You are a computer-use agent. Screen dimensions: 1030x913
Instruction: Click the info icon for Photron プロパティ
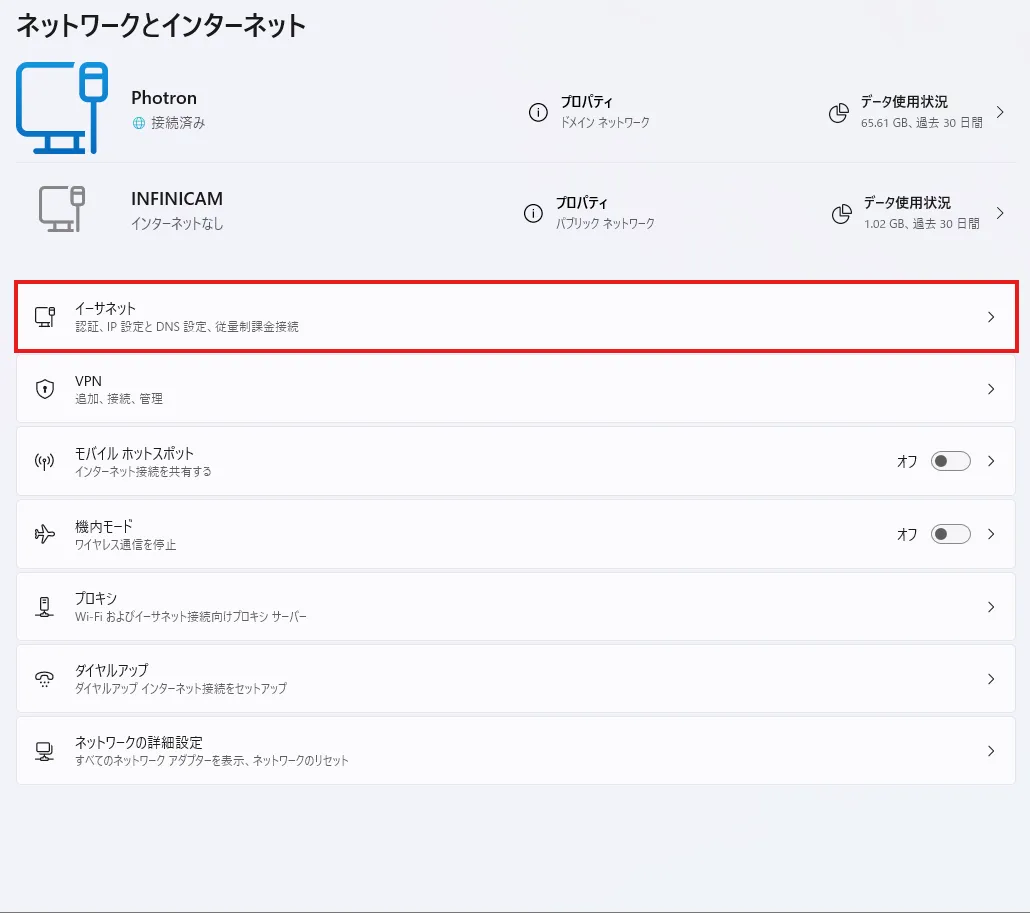click(538, 112)
